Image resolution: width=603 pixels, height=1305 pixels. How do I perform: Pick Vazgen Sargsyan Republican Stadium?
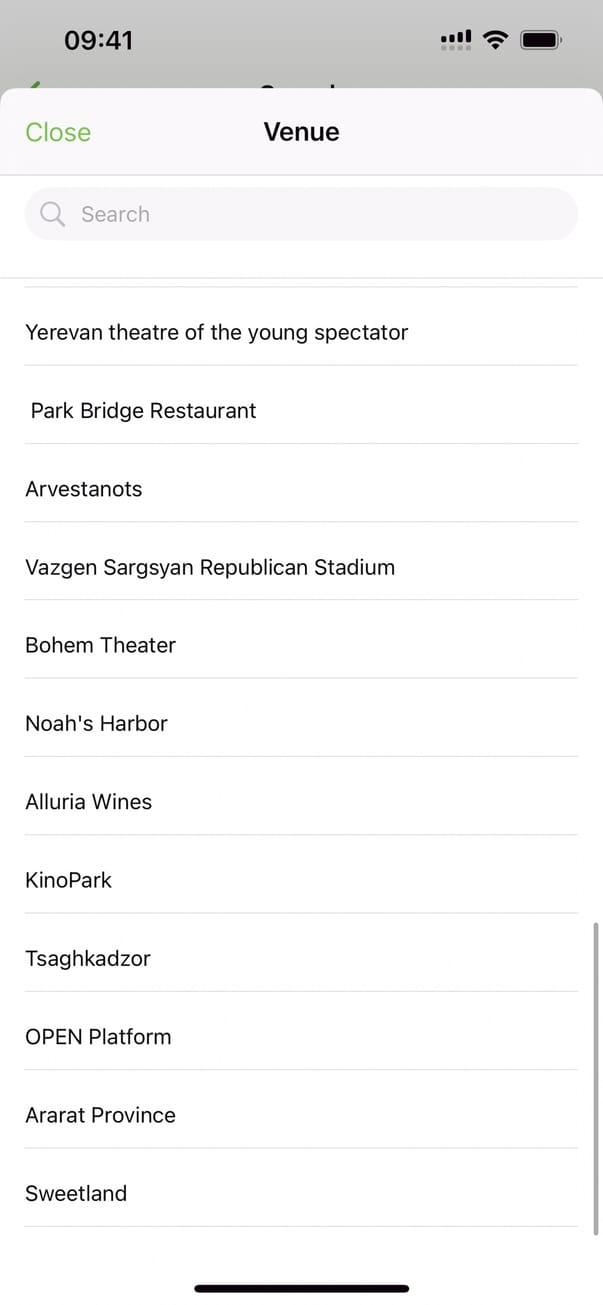click(x=210, y=567)
